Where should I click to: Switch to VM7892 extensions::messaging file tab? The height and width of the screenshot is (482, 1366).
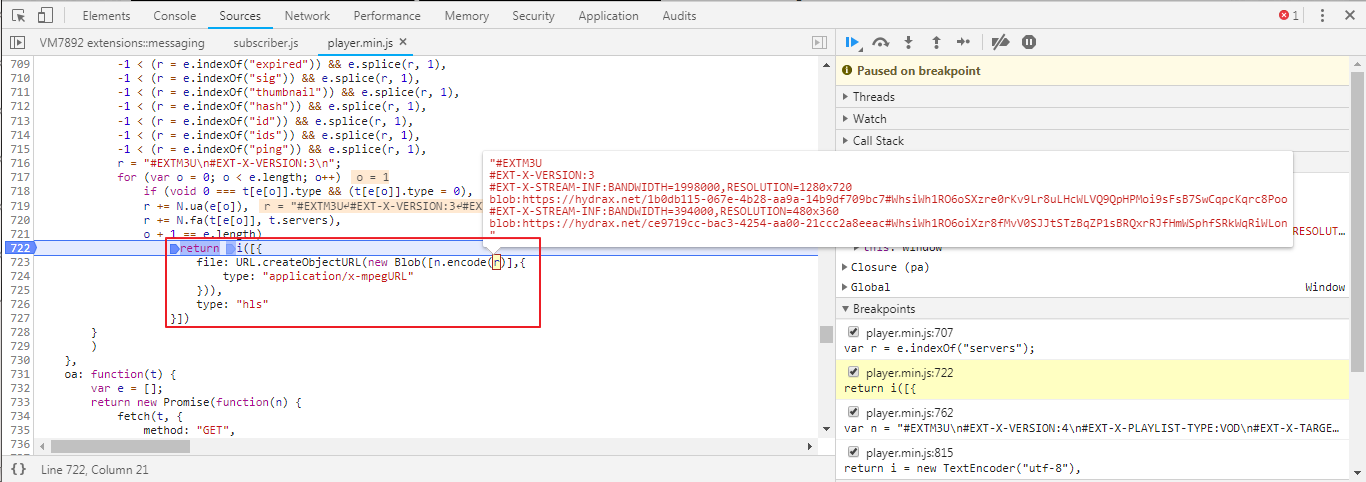(122, 43)
